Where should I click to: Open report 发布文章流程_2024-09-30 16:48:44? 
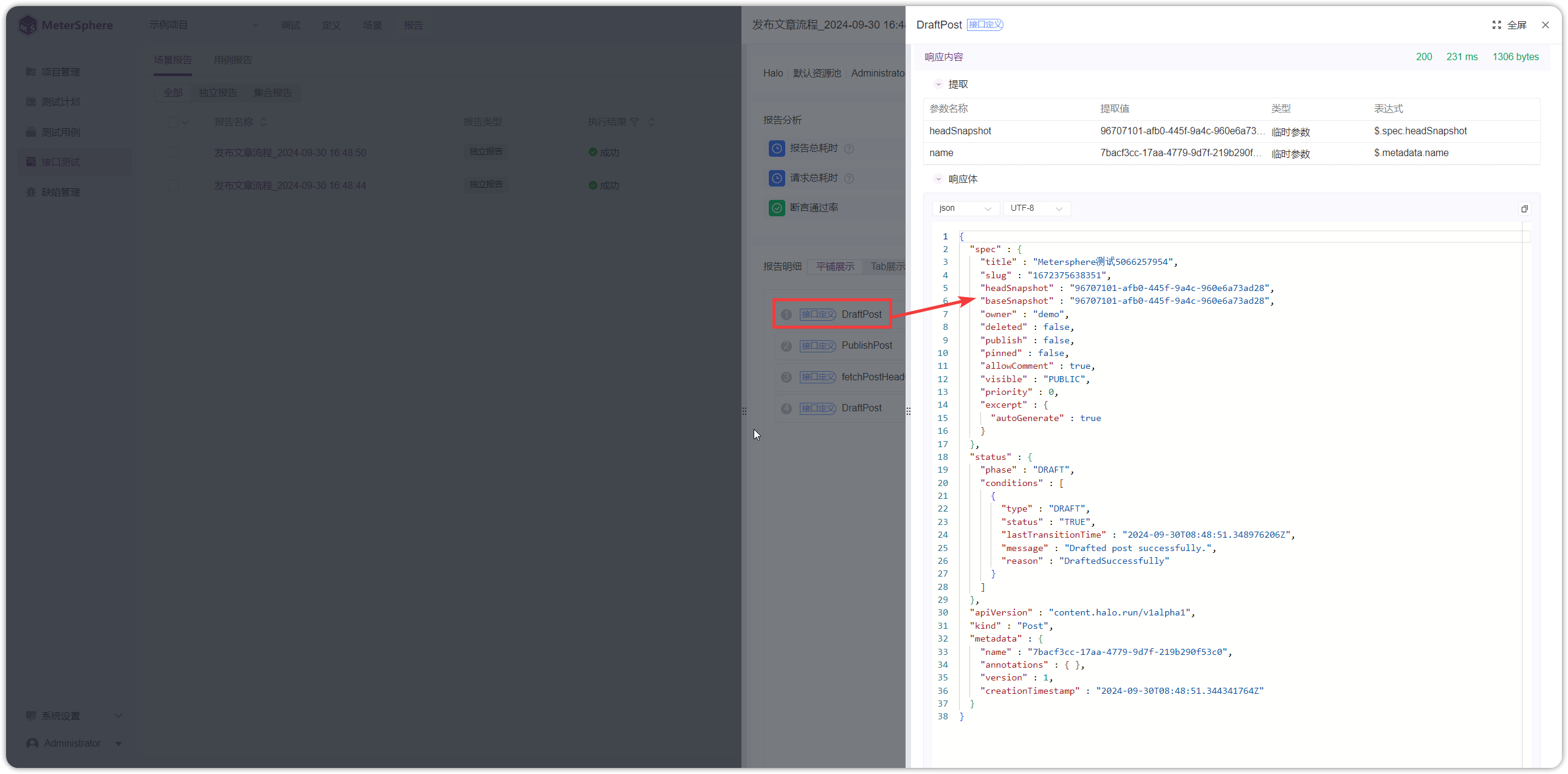pyautogui.click(x=290, y=185)
